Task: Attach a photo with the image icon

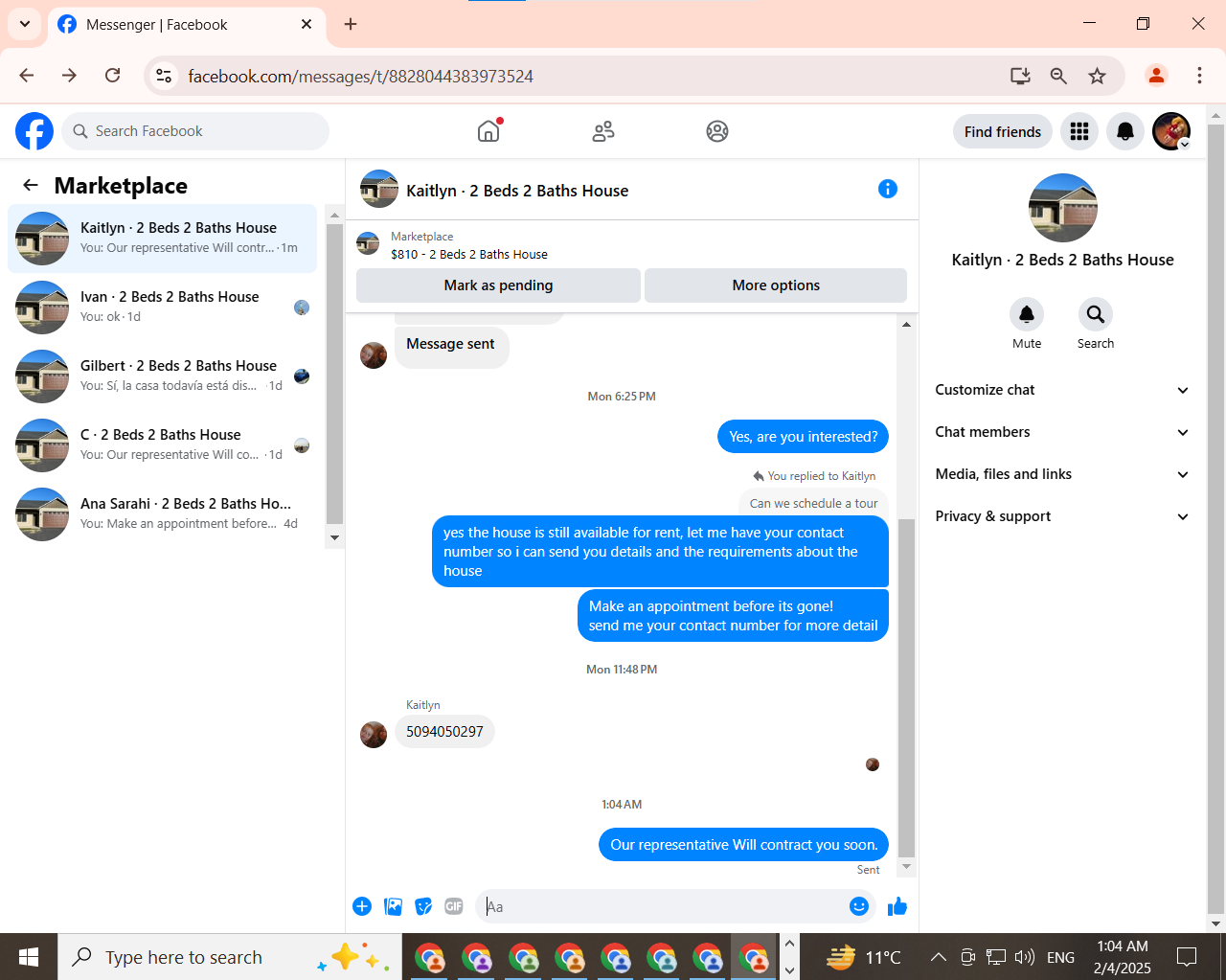Action: pos(393,906)
